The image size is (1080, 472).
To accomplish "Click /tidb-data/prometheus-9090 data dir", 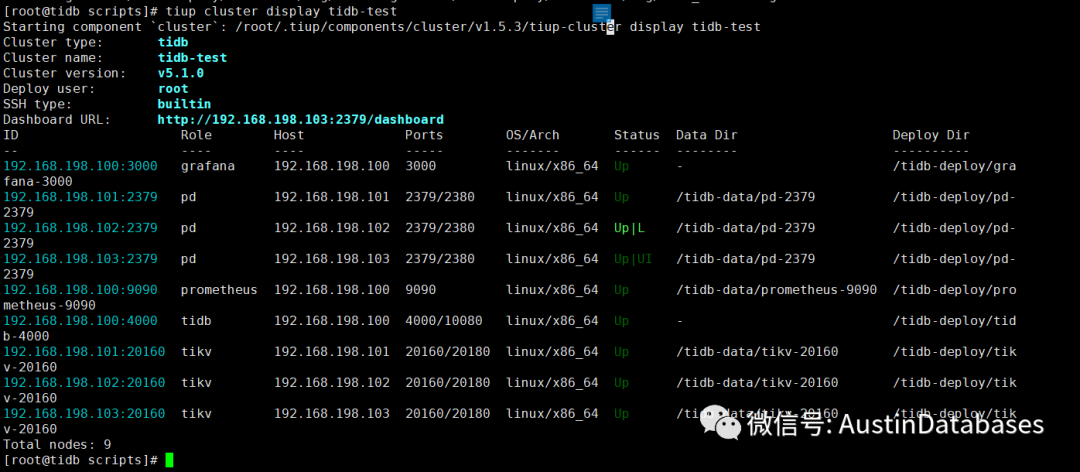I will point(776,290).
